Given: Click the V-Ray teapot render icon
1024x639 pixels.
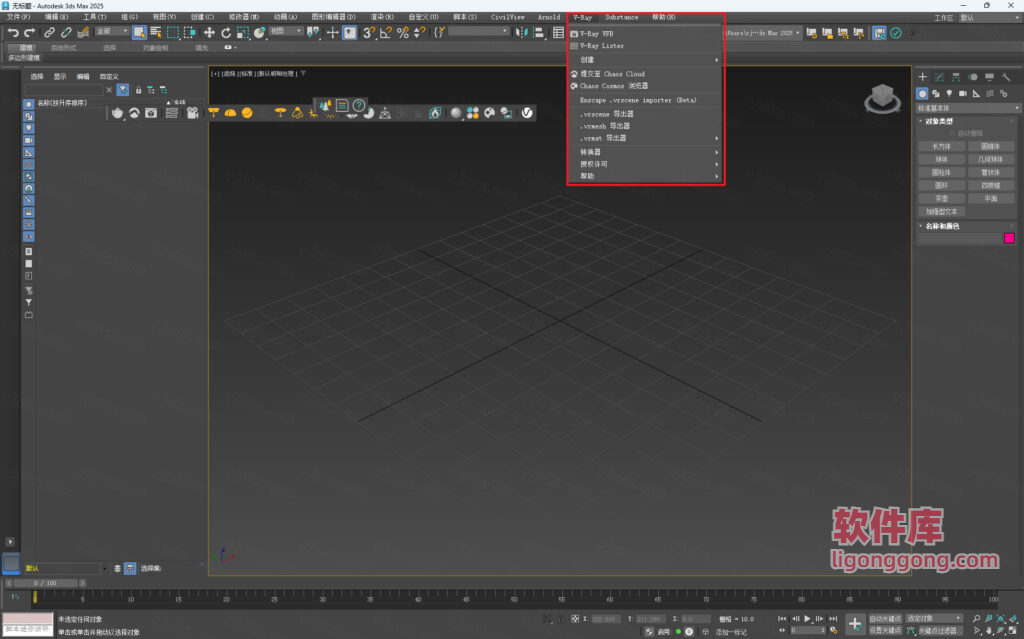Looking at the screenshot, I should point(118,113).
